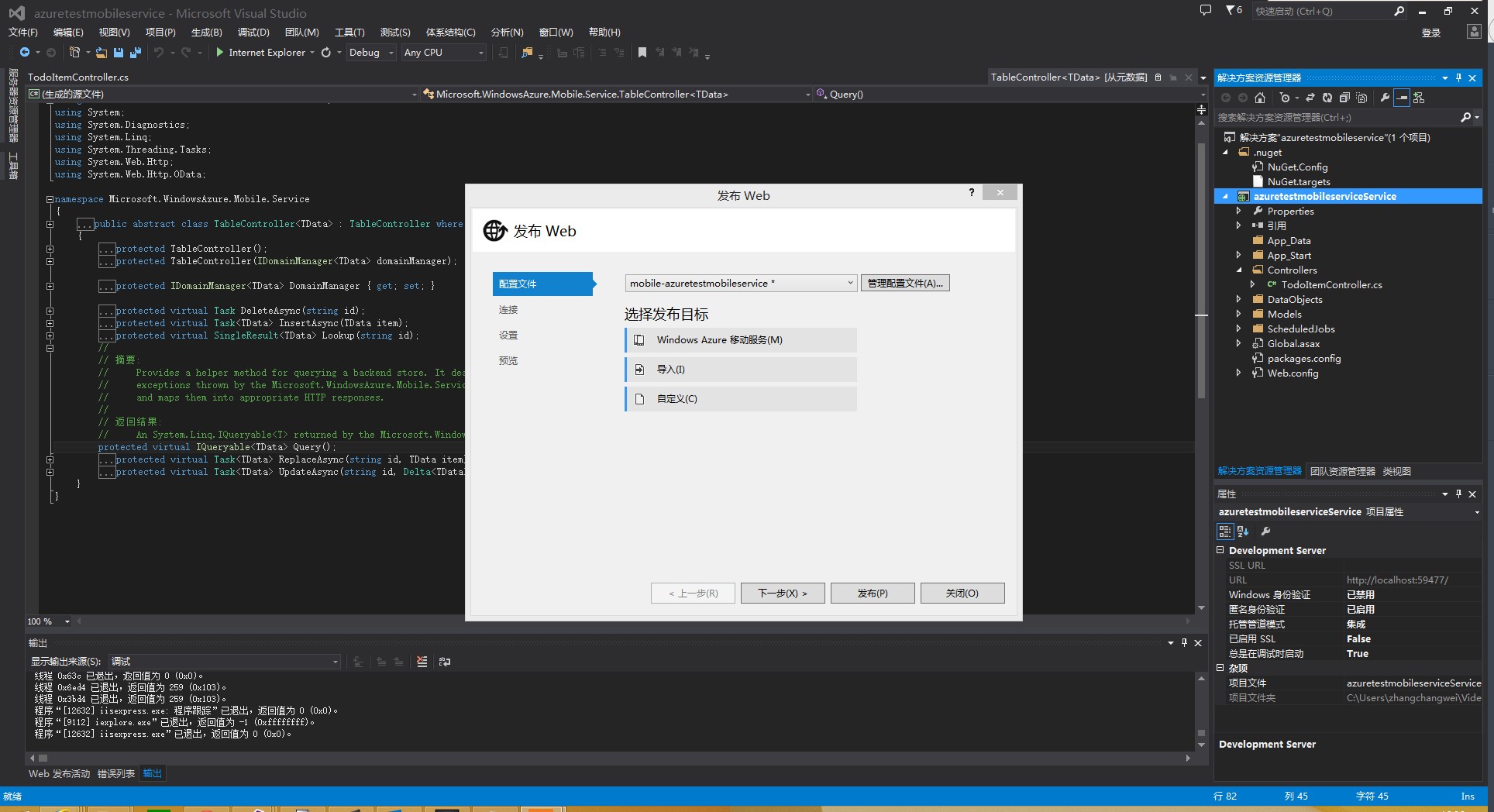Click the search magnifier in Solution Explorer
1494x812 pixels.
tap(1465, 117)
